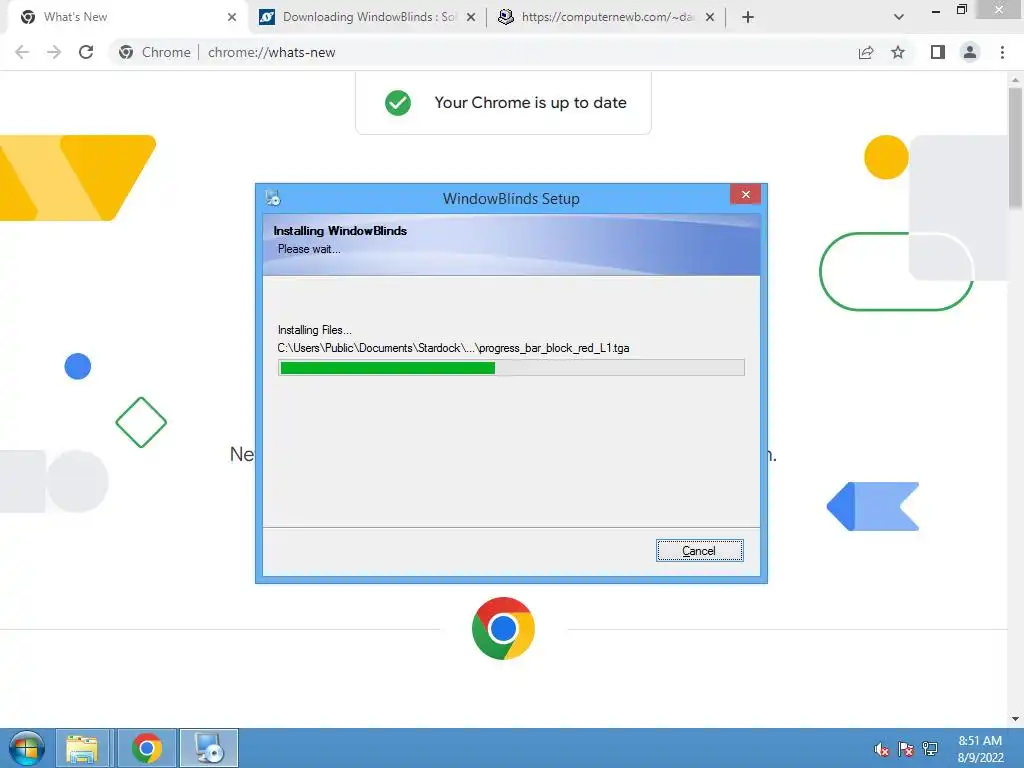The image size is (1024, 768).
Task: Restore down the Chrome window
Action: (961, 10)
